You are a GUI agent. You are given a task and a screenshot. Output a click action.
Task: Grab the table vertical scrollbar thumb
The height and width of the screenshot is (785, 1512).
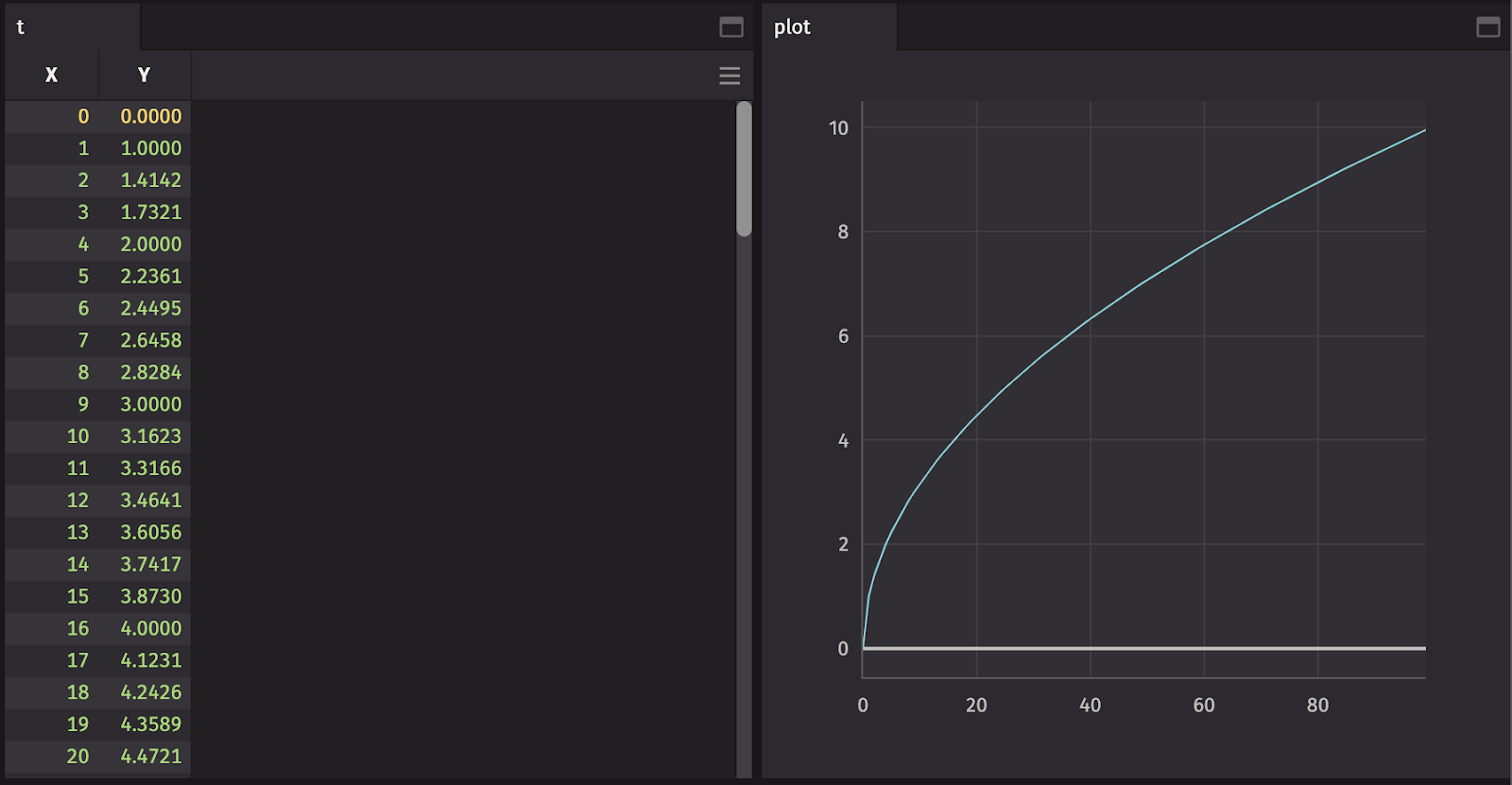point(744,168)
